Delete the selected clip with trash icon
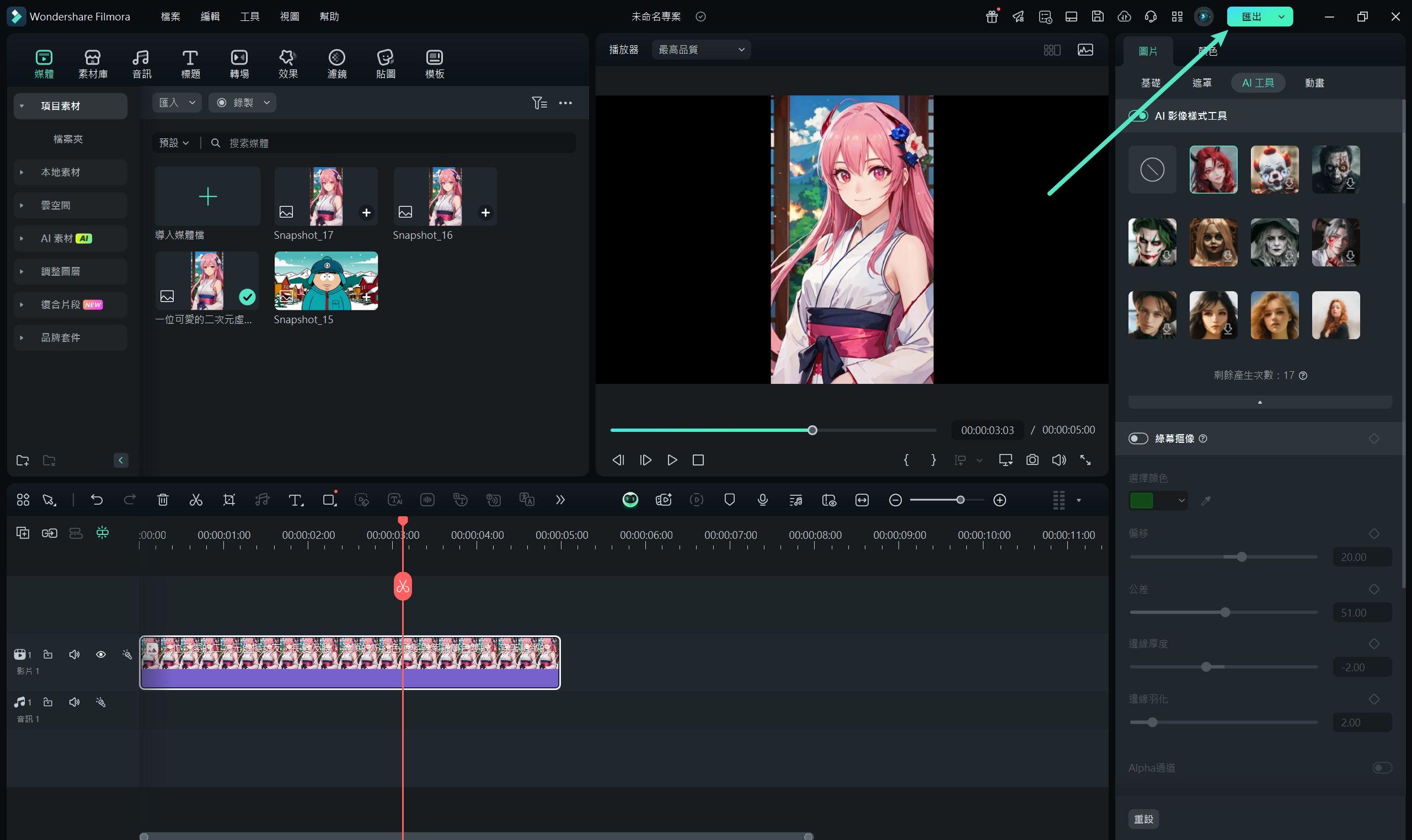Viewport: 1412px width, 840px height. point(163,500)
